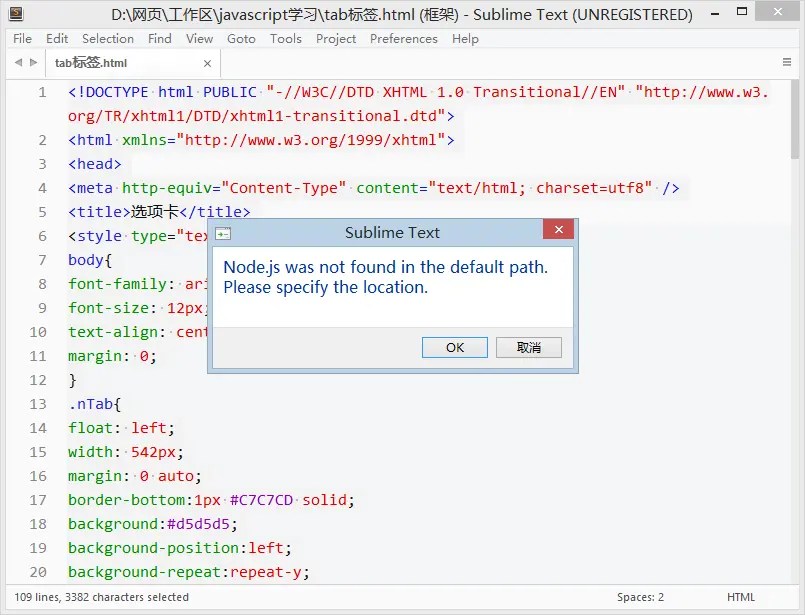
Task: Open the Selection menu
Action: 108,38
